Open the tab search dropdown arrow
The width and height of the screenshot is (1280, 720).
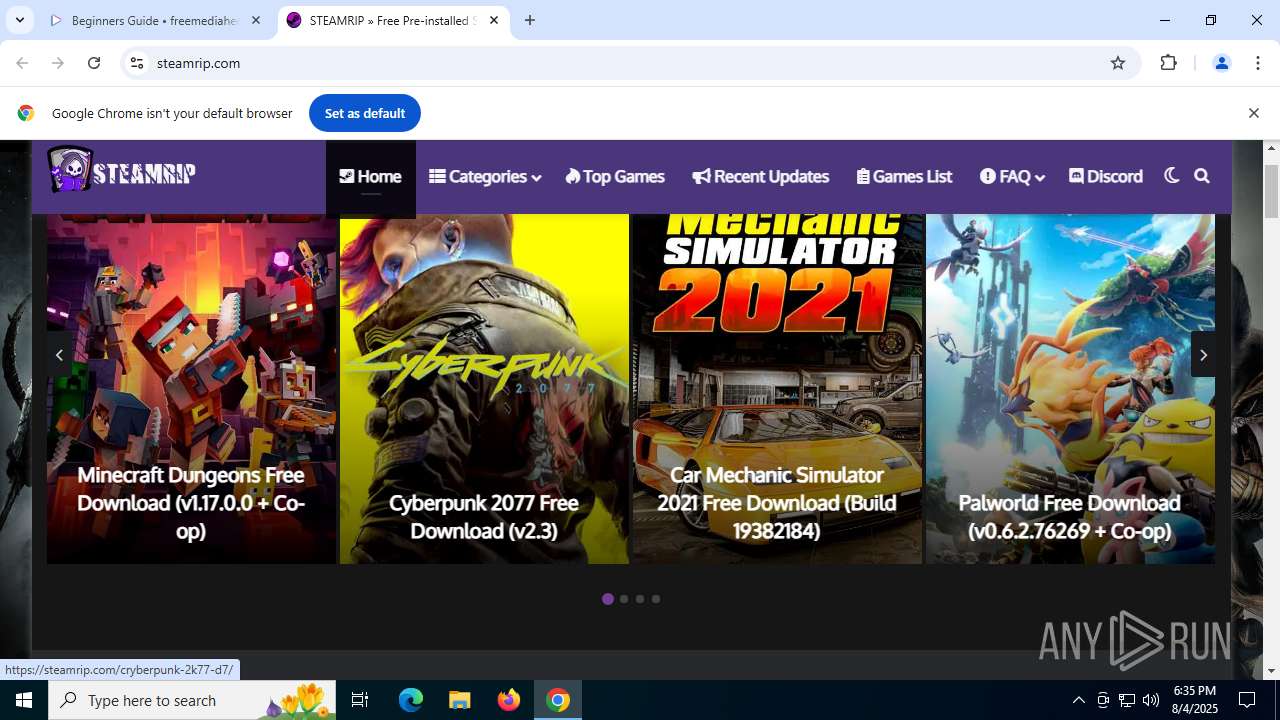click(x=19, y=20)
